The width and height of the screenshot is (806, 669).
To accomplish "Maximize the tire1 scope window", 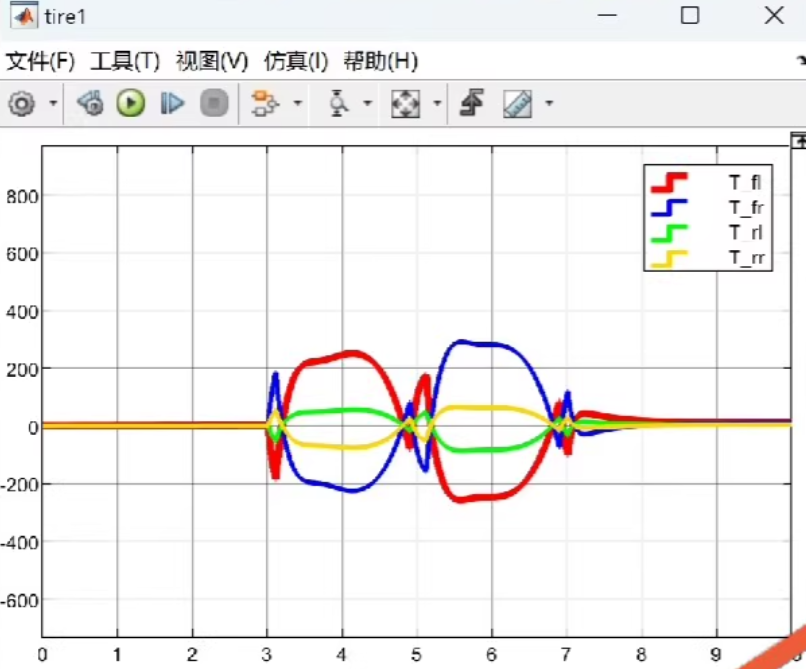I will tap(690, 15).
